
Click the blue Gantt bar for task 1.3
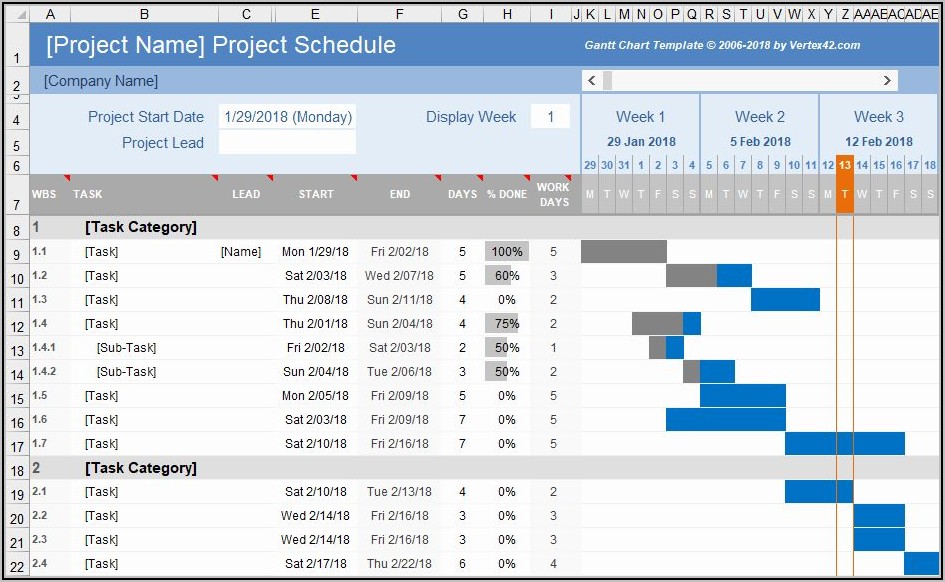(x=785, y=300)
